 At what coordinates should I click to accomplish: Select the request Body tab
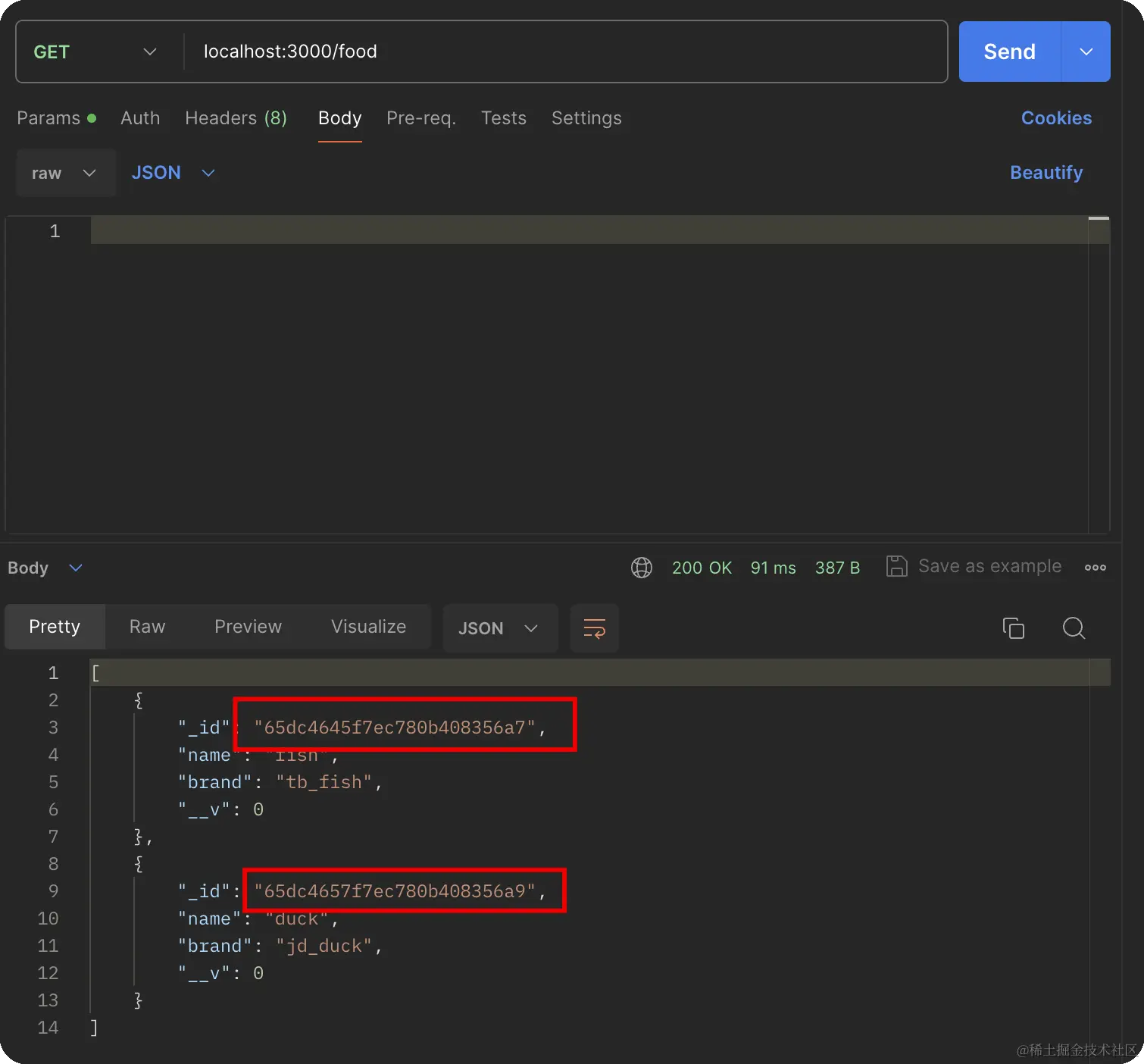(340, 118)
